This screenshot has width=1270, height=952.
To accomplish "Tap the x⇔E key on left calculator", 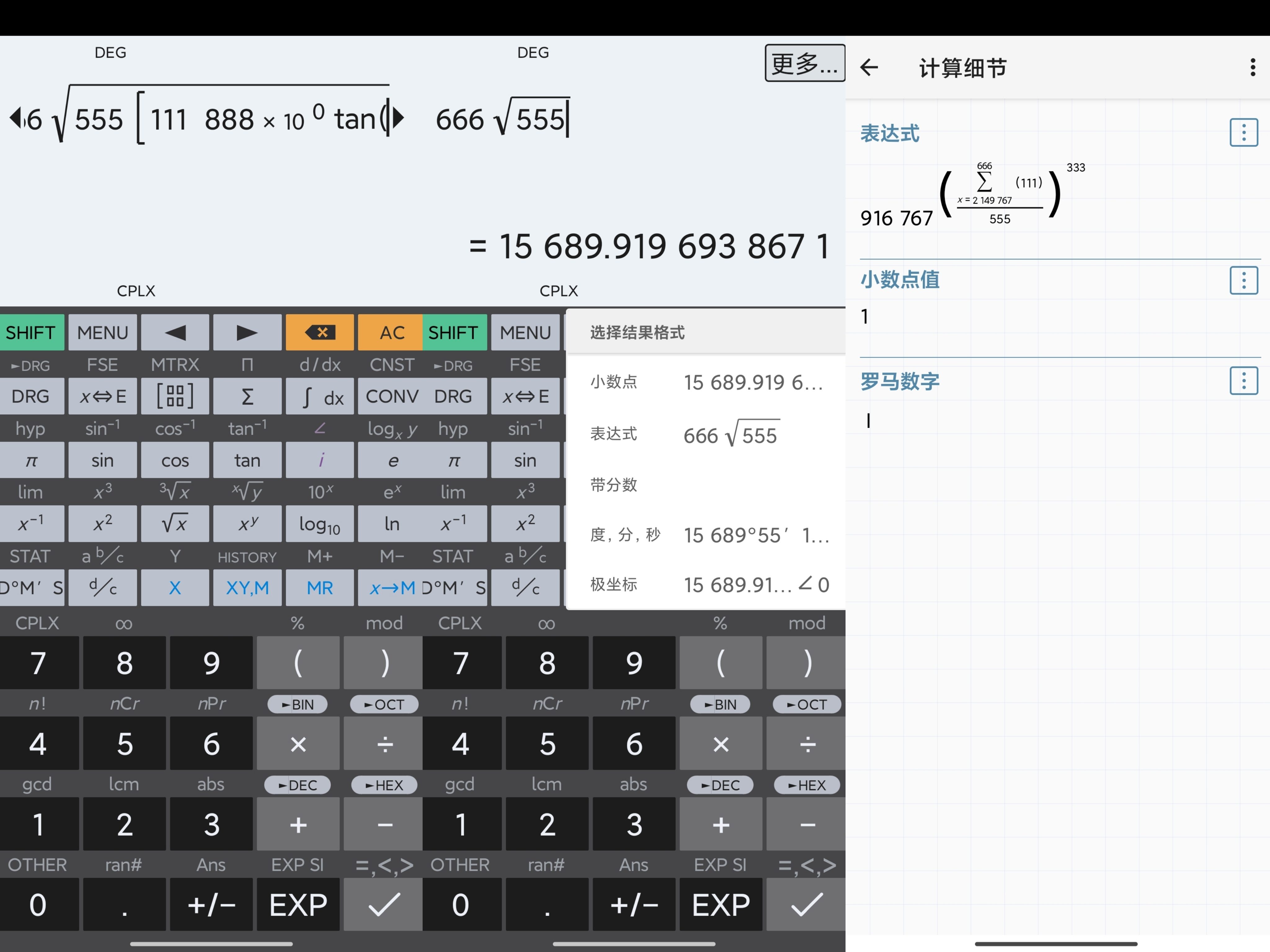I will pos(103,396).
